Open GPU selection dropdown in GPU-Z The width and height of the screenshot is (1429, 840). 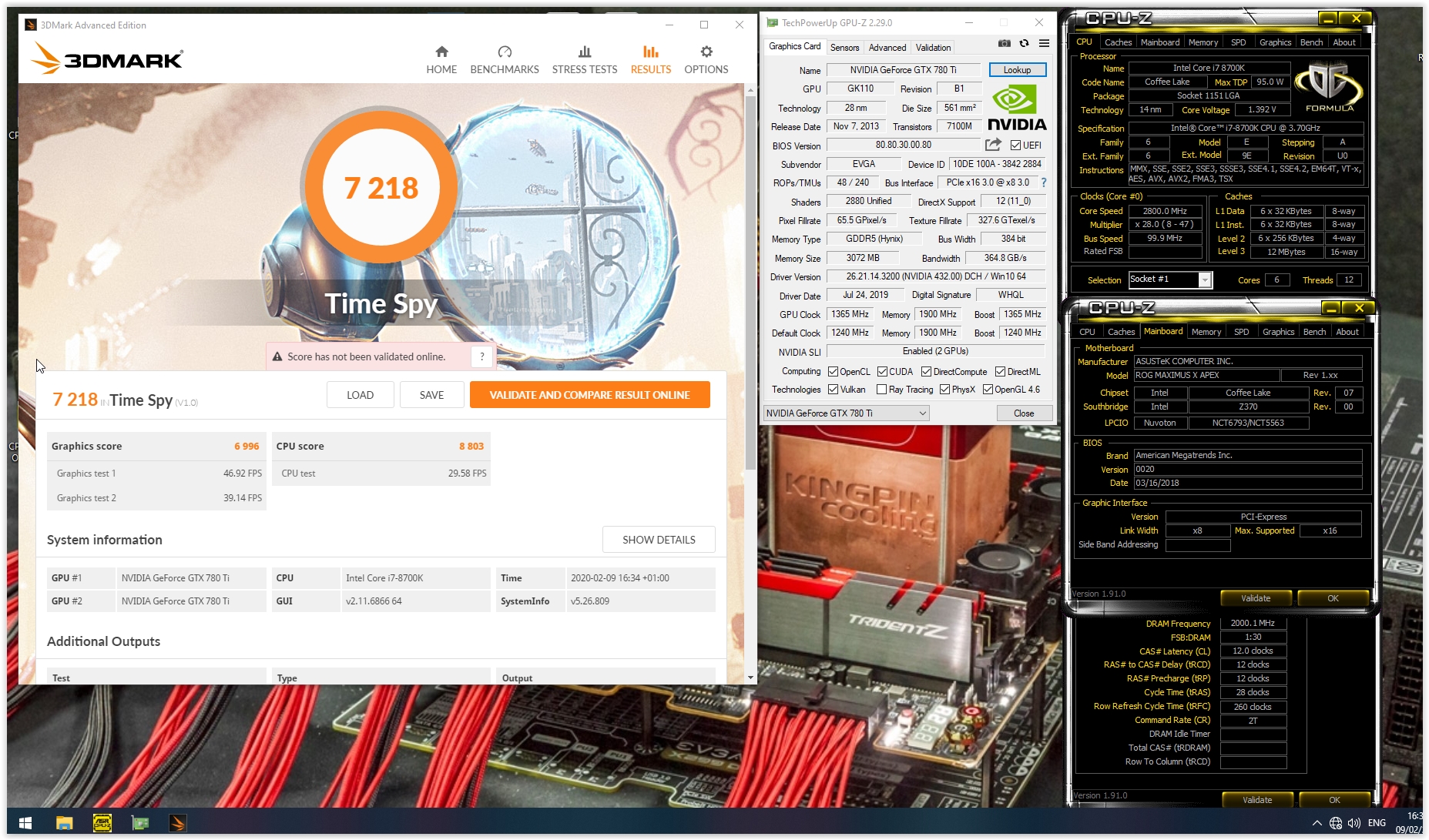(x=846, y=413)
